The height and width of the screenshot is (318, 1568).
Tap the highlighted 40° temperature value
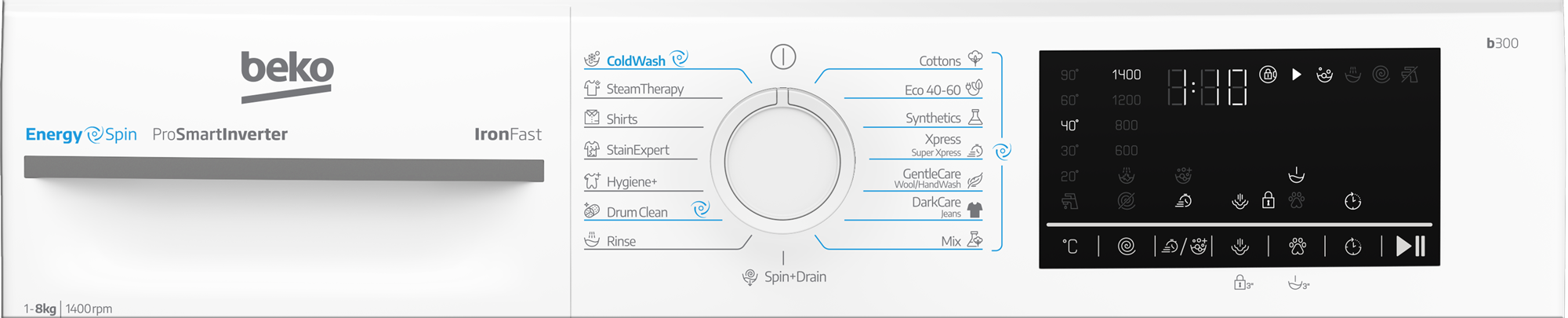pos(1069,126)
